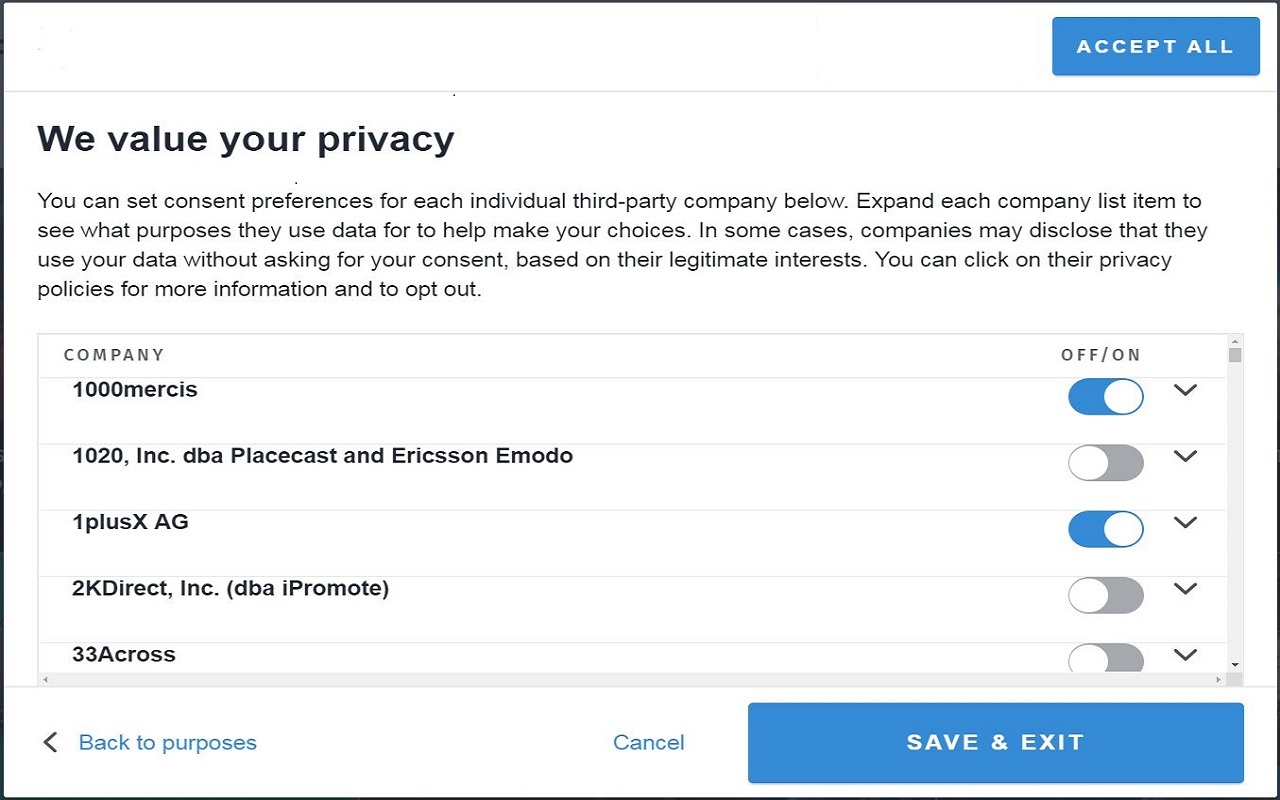The width and height of the screenshot is (1280, 800).
Task: Expand the 1000mercis company details chevron
Action: 1185,390
